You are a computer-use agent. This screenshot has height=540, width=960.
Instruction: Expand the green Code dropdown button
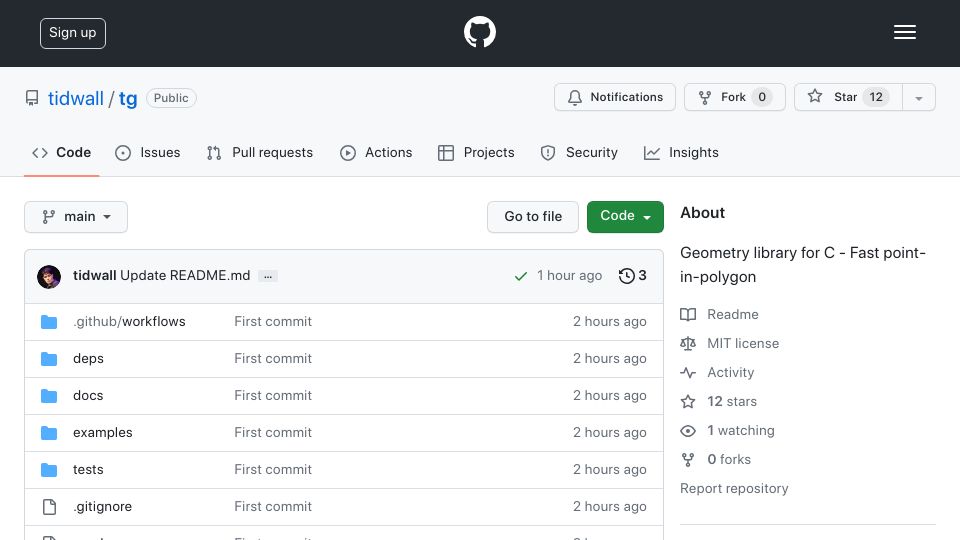point(625,217)
